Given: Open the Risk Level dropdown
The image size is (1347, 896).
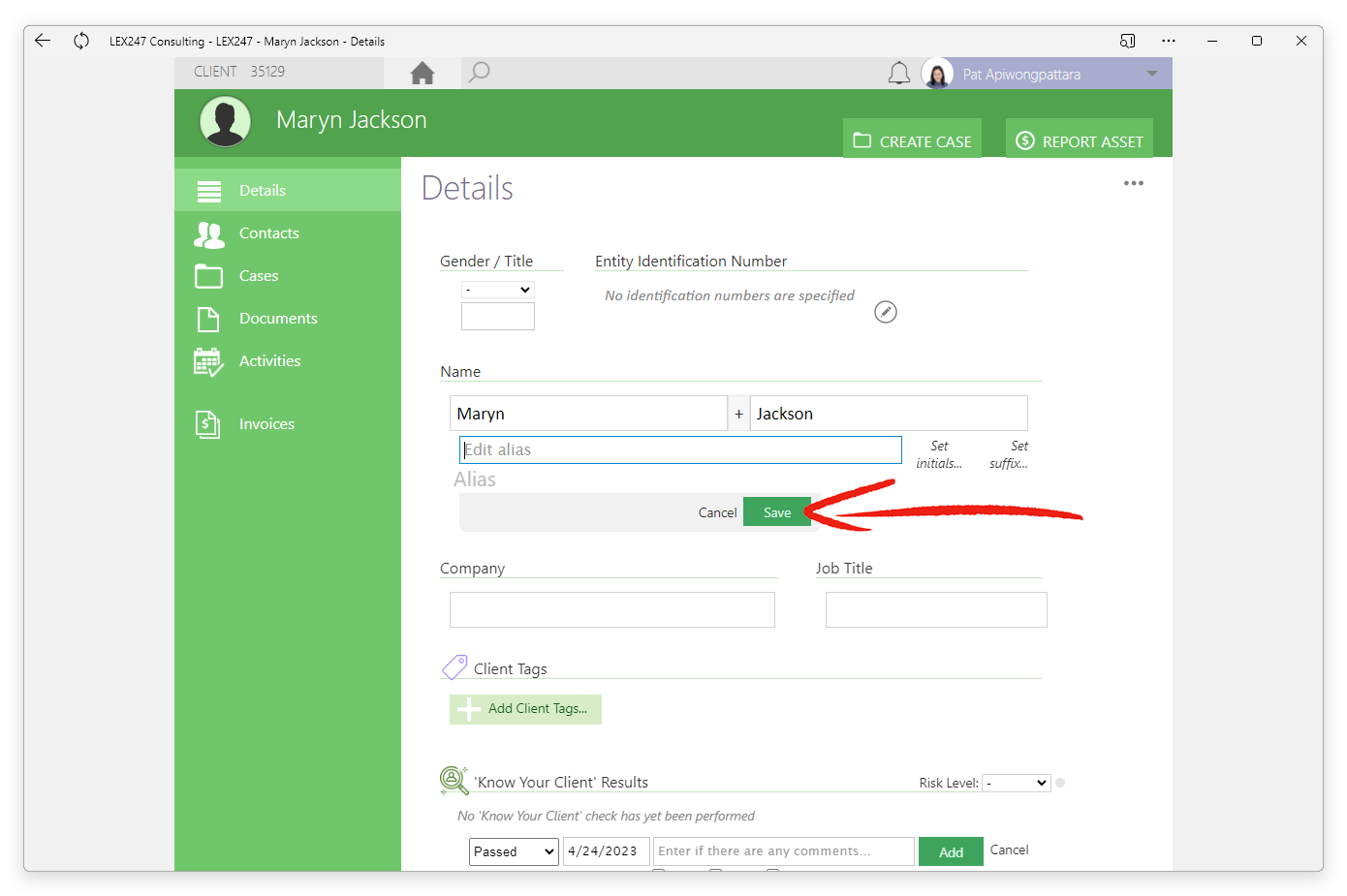Looking at the screenshot, I should coord(1017,783).
